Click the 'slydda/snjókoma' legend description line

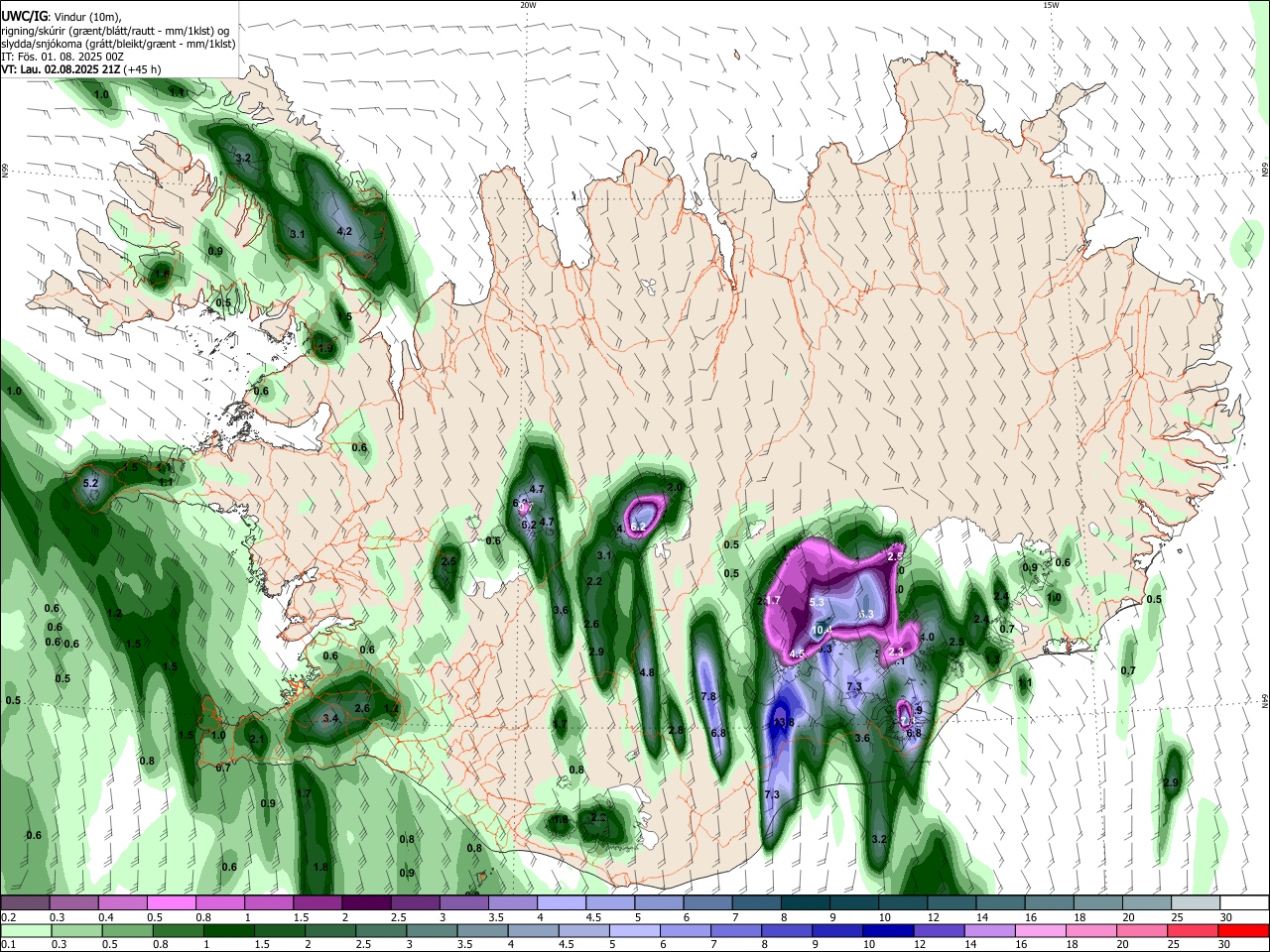(x=118, y=44)
